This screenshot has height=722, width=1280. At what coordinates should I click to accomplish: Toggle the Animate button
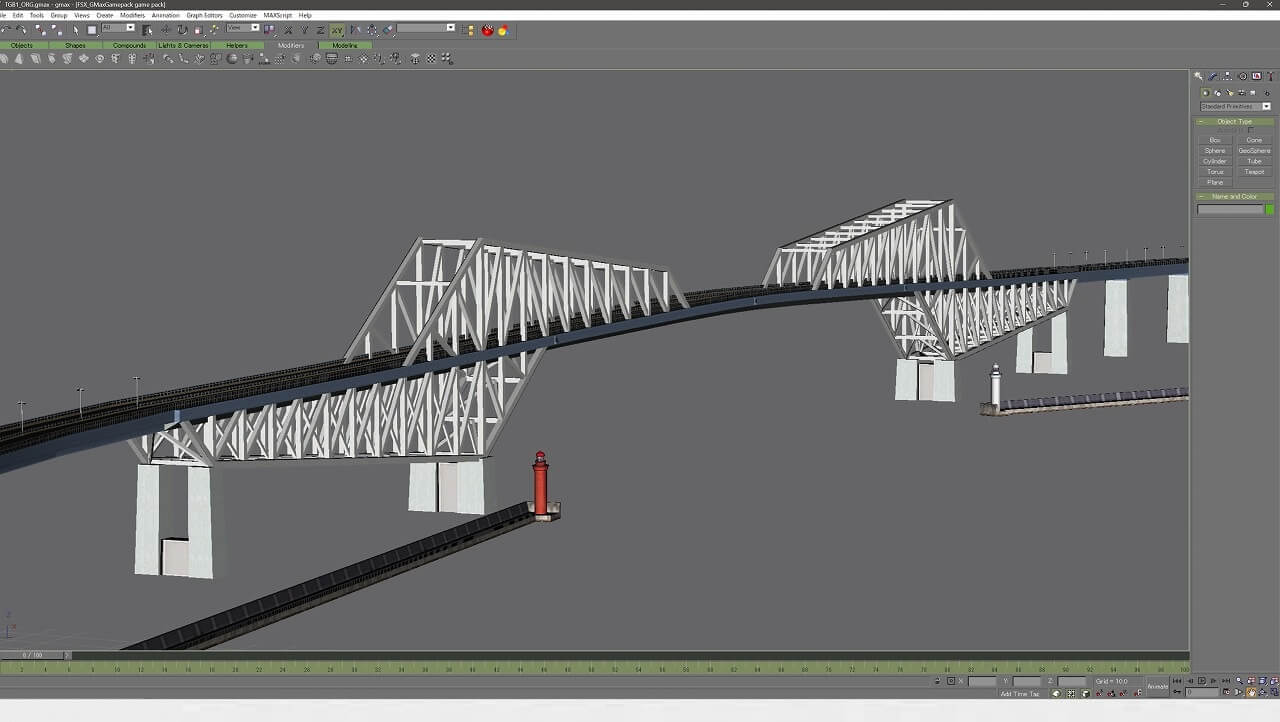tap(1157, 687)
